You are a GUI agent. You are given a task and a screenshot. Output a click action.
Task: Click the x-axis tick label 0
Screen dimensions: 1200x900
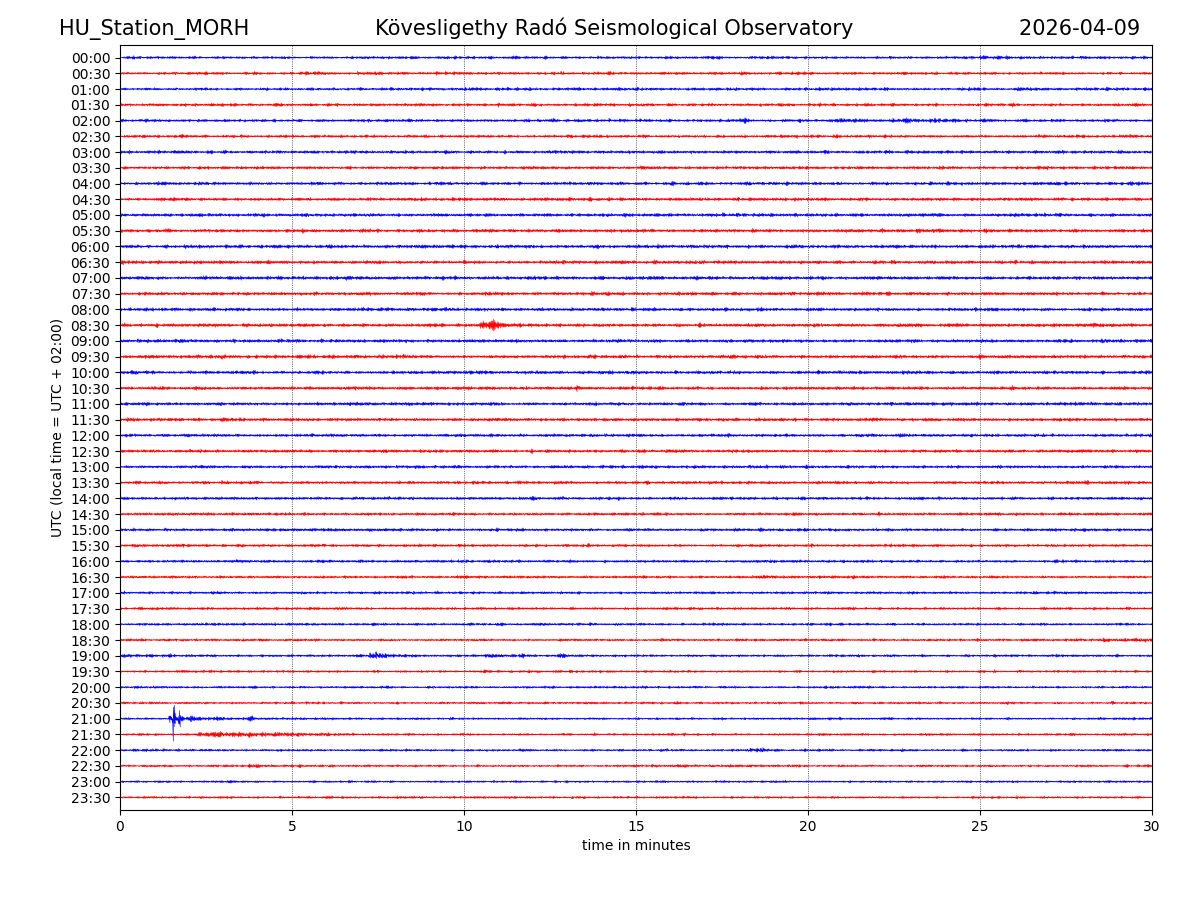coord(120,826)
